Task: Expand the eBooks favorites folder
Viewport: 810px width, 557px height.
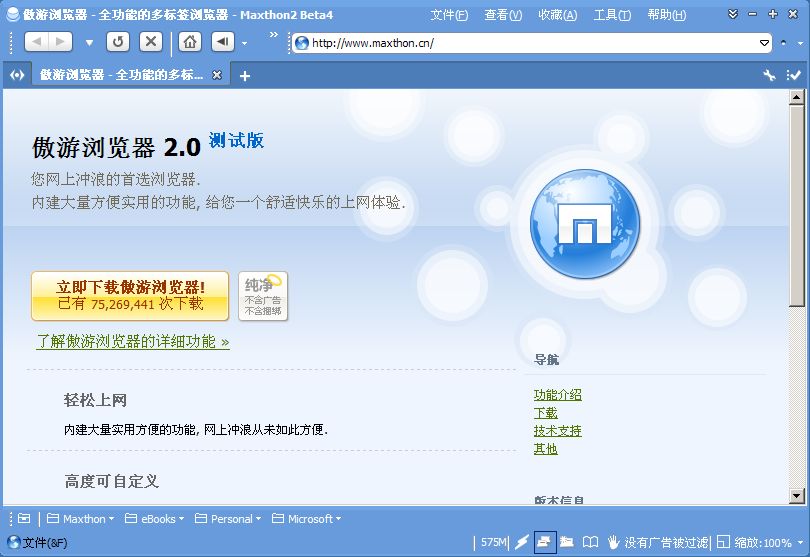Action: (x=154, y=519)
